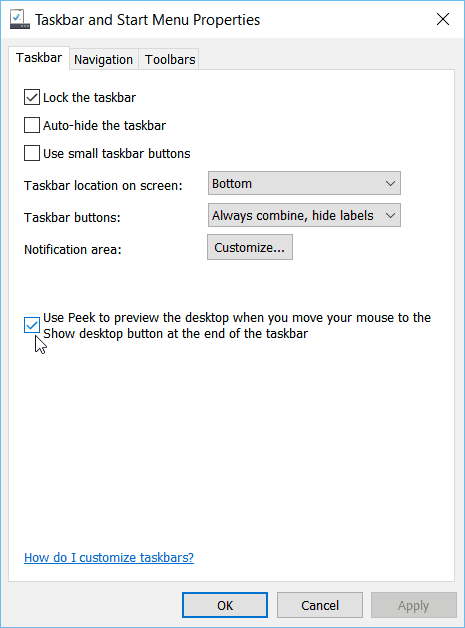Click the taskbar properties icon in title bar

click(x=20, y=20)
